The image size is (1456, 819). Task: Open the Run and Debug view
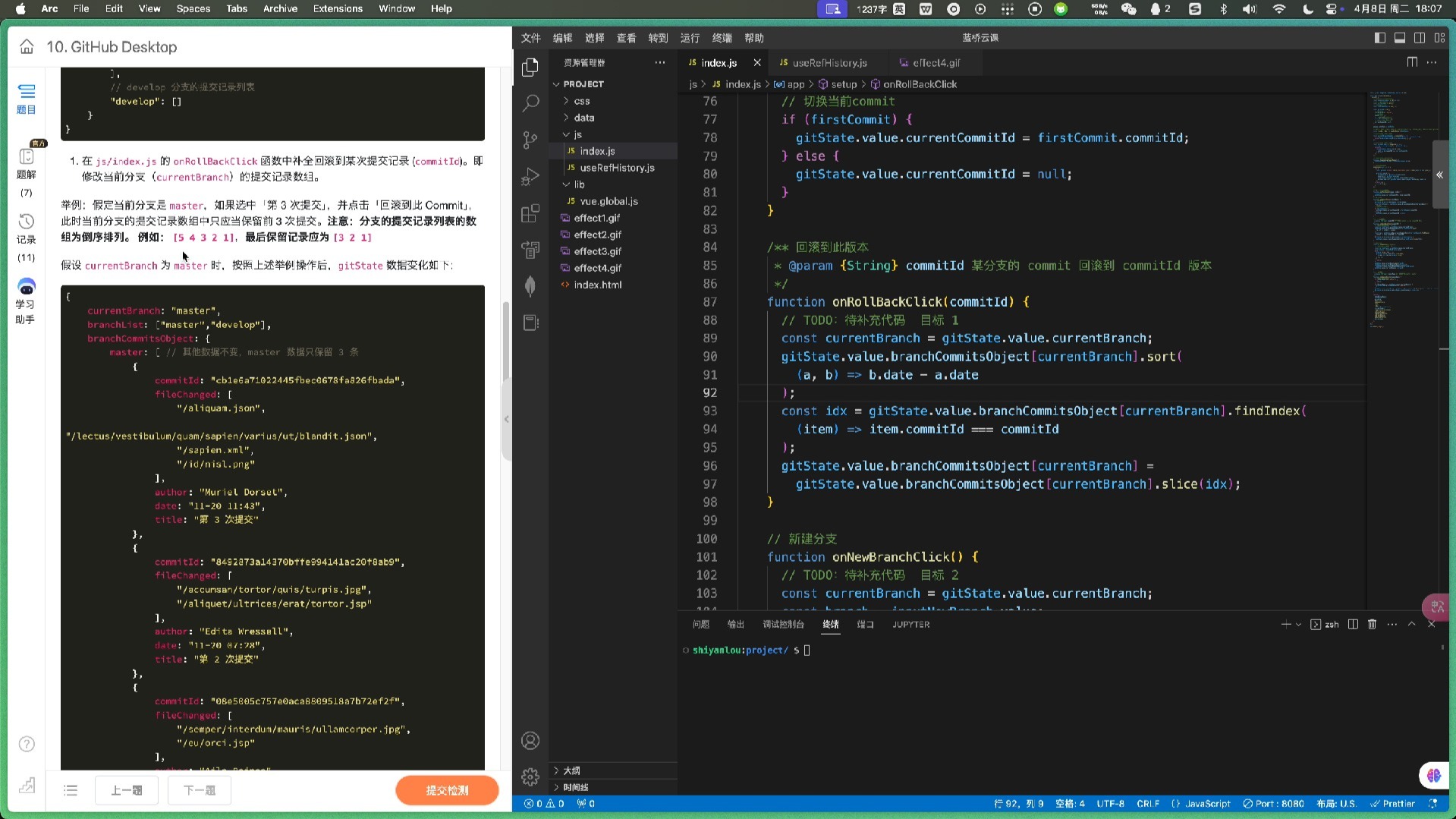[530, 176]
